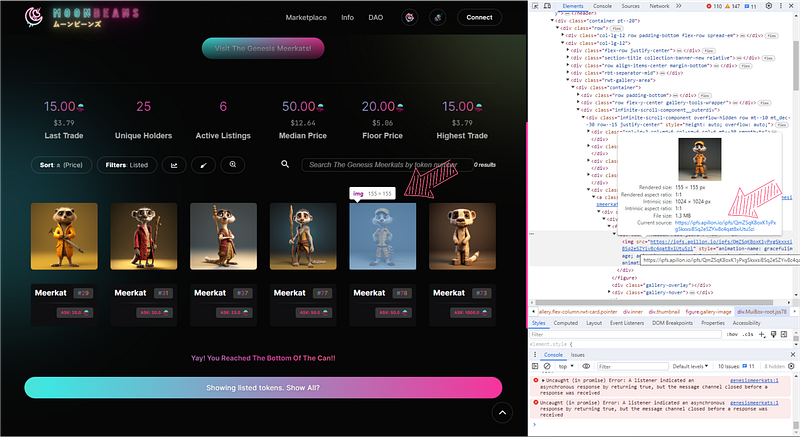Image resolution: width=800 pixels, height=437 pixels.
Task: Open the chart view icon in gallery tools
Action: point(174,165)
